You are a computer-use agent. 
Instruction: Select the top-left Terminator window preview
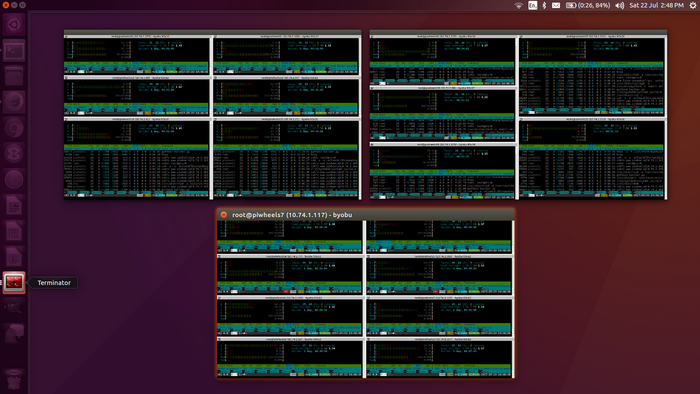(212, 115)
